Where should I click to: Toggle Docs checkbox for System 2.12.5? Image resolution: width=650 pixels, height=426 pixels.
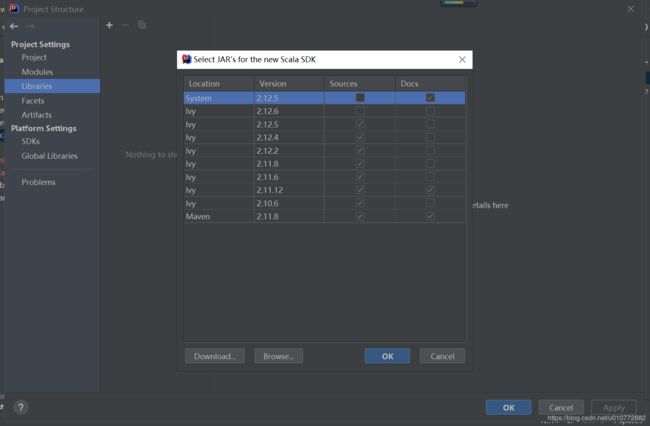point(430,98)
